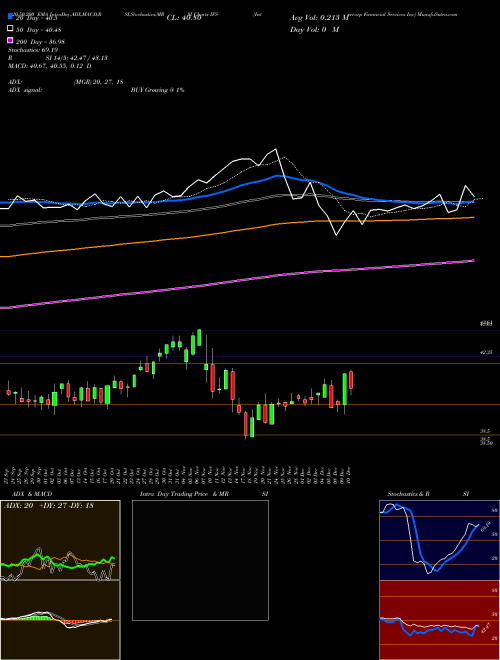Click the 'BUY Growing @ 1%' signal text
Screen dimensions: 500x660
point(157,90)
